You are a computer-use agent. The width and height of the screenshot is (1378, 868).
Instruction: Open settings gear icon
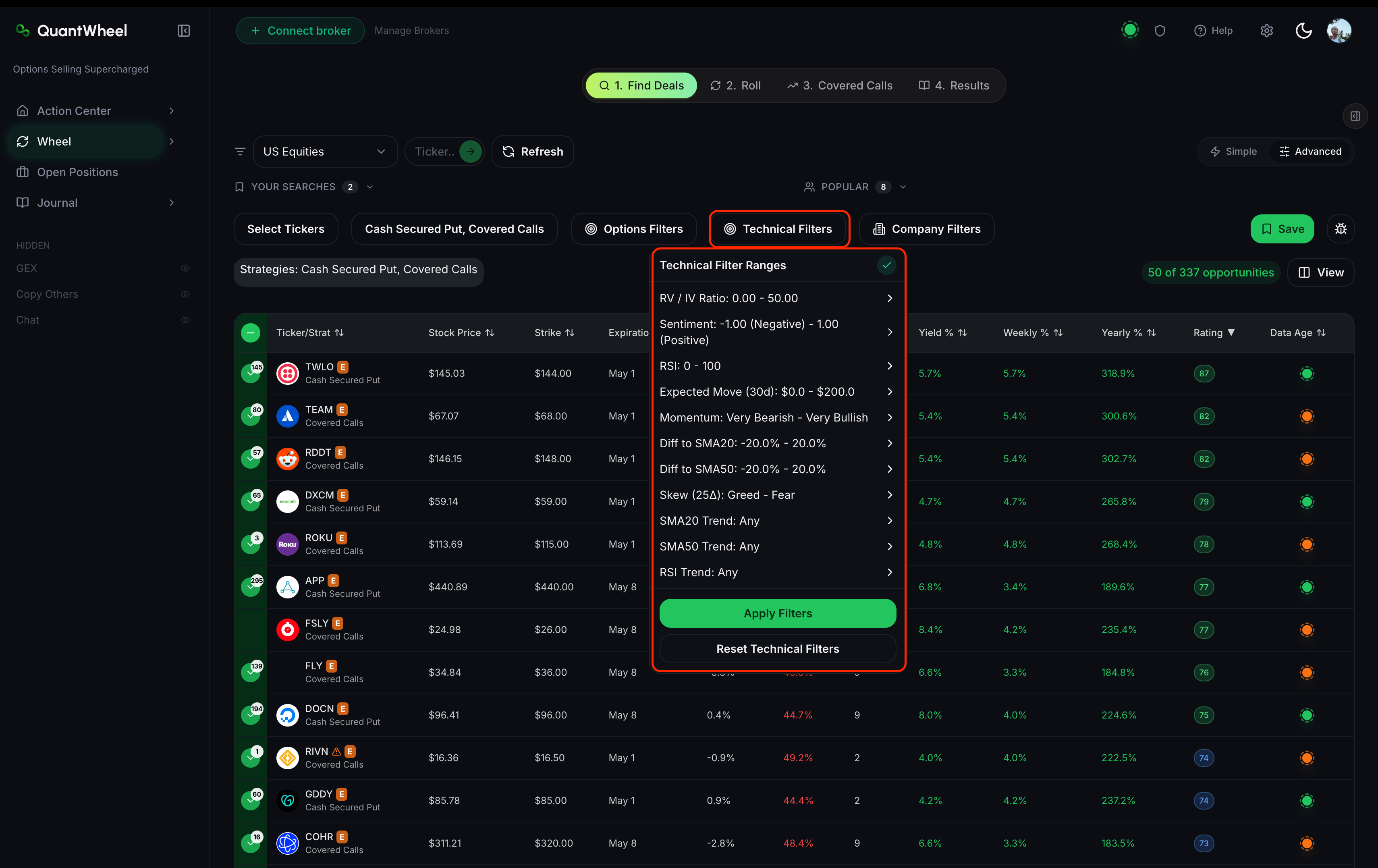click(x=1266, y=30)
